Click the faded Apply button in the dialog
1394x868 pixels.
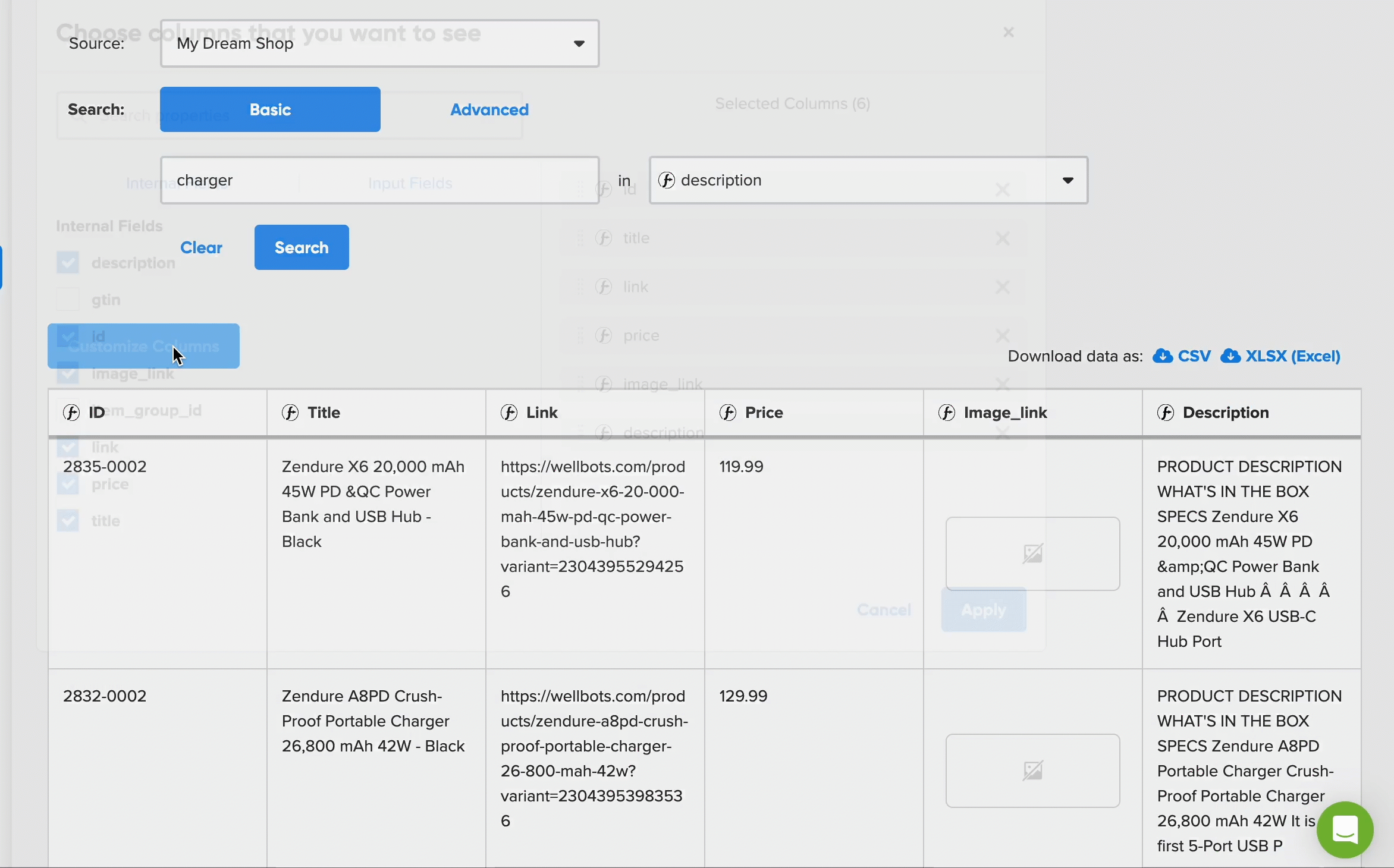tap(984, 610)
